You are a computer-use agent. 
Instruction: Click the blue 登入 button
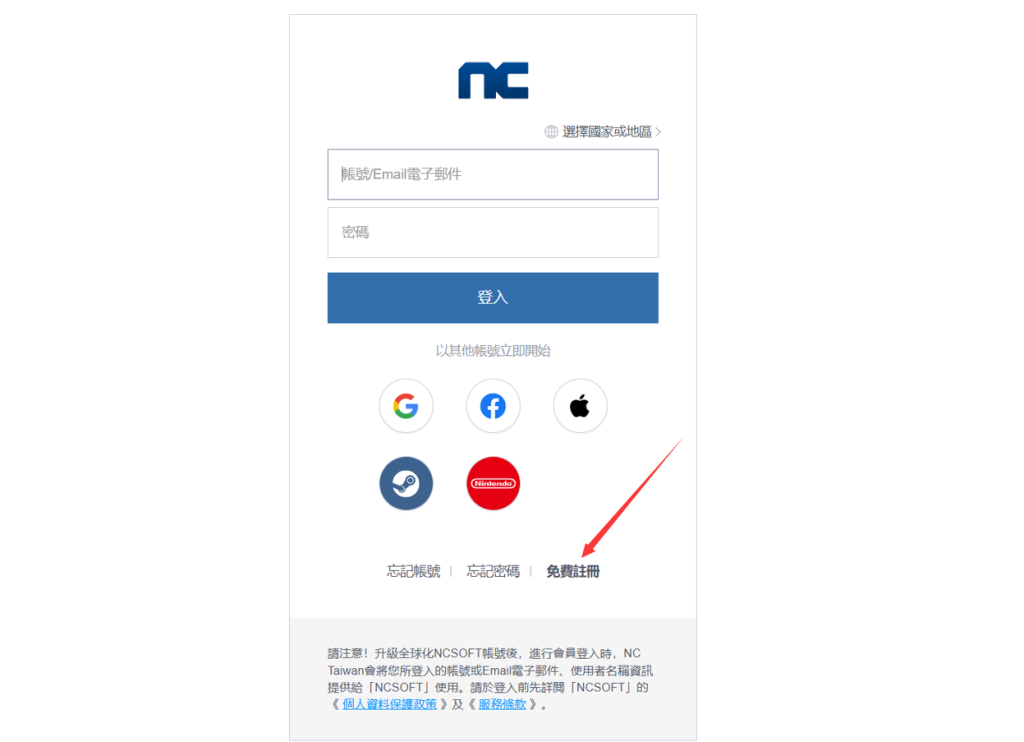pyautogui.click(x=493, y=298)
